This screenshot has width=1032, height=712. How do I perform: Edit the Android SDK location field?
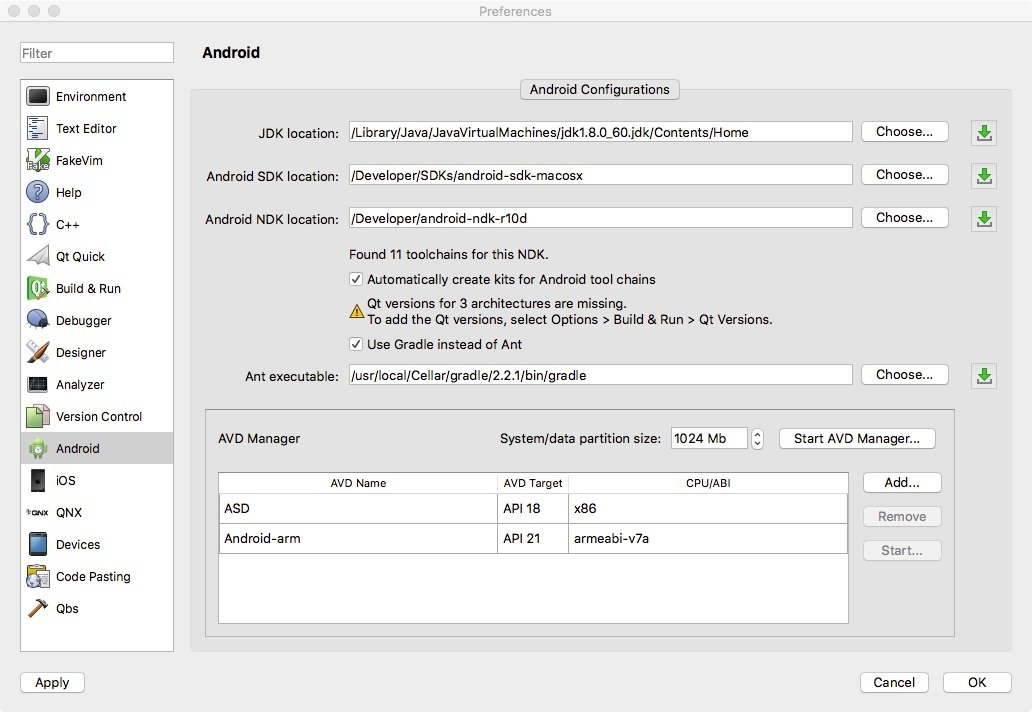[600, 174]
